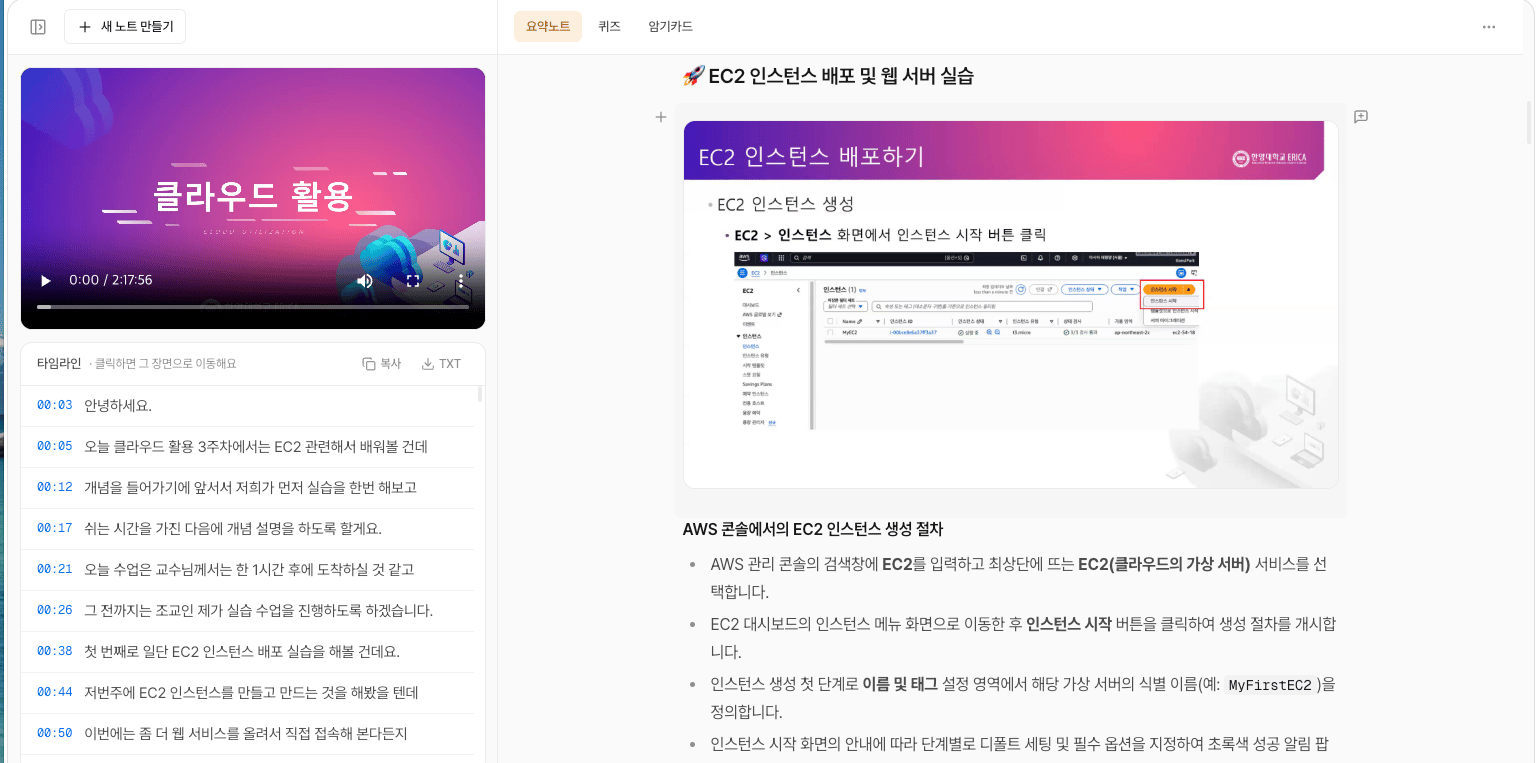Add a comment to the slide block
Screen dimensions: 1537x763
(x=1361, y=117)
